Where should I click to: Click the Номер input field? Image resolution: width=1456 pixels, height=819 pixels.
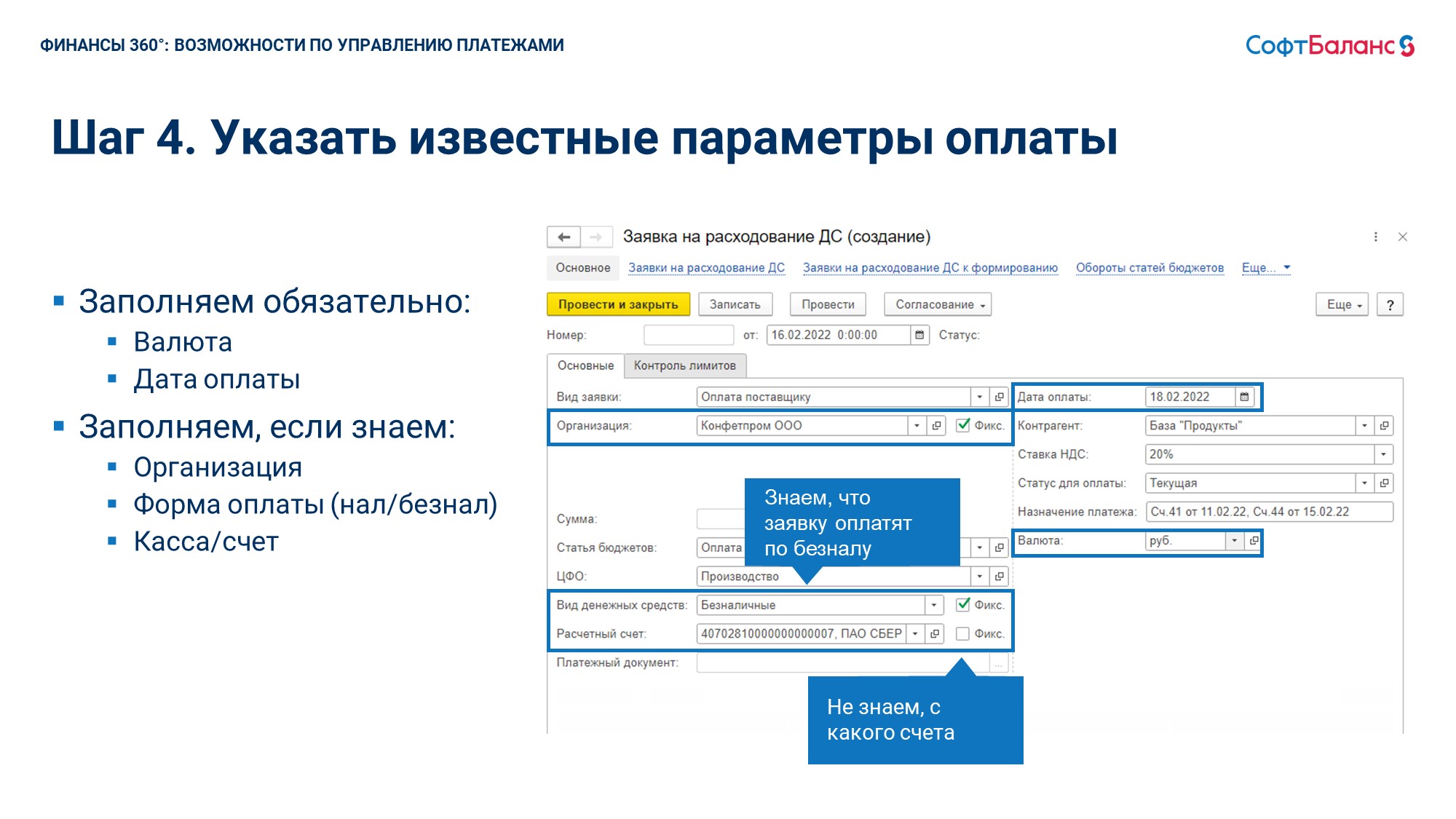(689, 335)
